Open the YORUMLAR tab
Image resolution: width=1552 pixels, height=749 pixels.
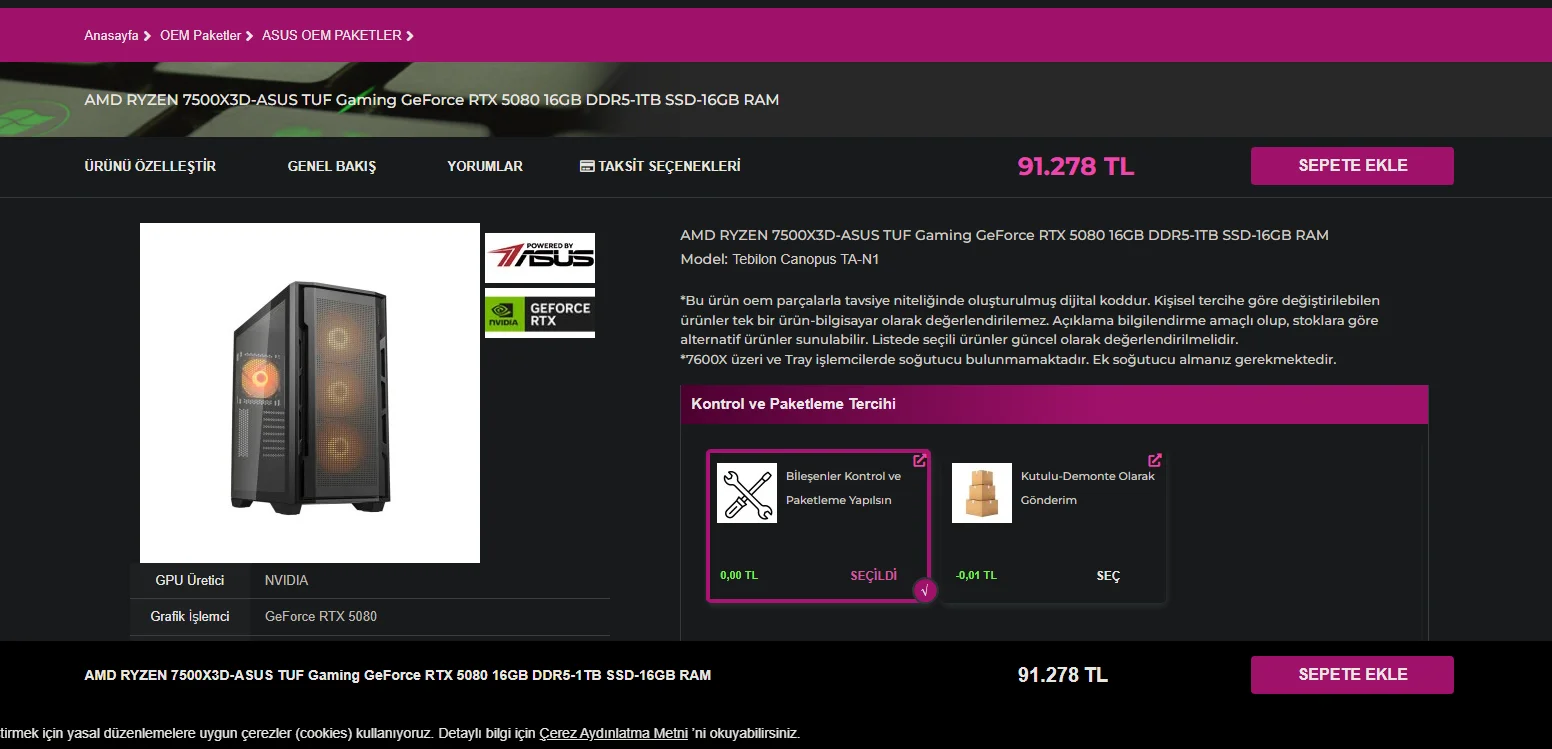485,166
